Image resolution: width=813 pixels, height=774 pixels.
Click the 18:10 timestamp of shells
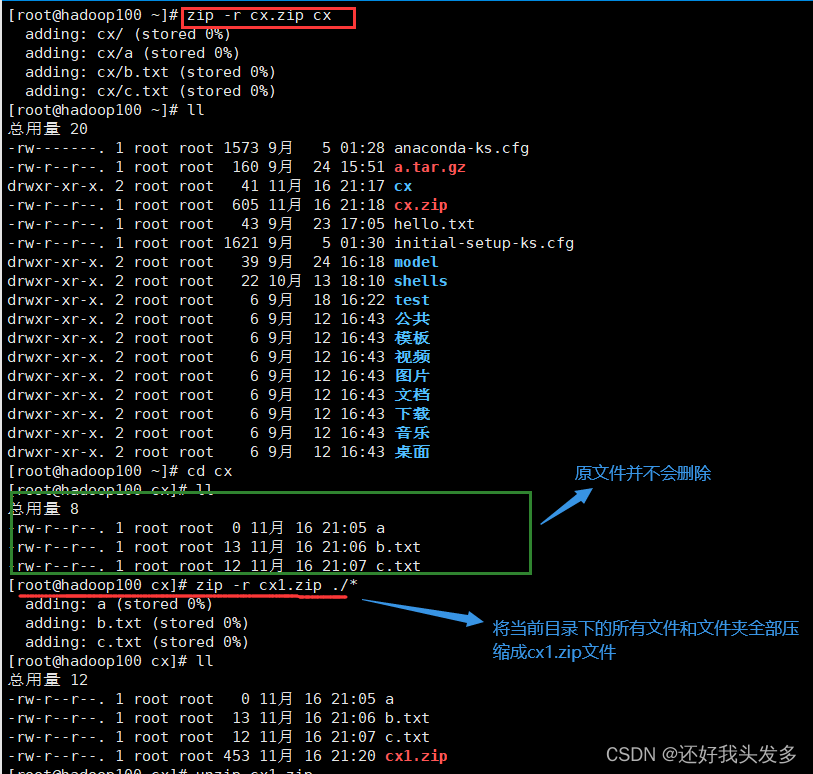[362, 281]
